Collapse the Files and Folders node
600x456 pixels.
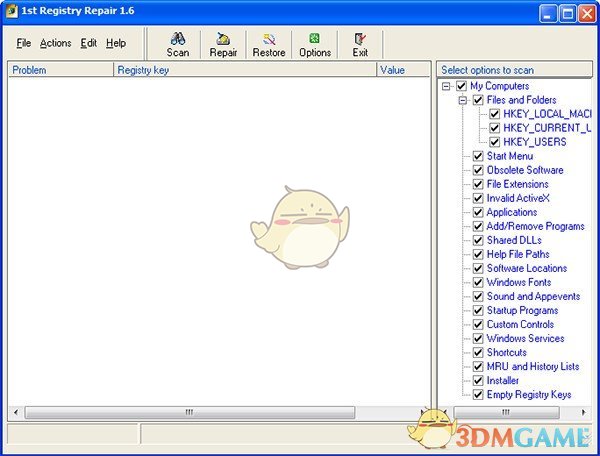coord(463,100)
